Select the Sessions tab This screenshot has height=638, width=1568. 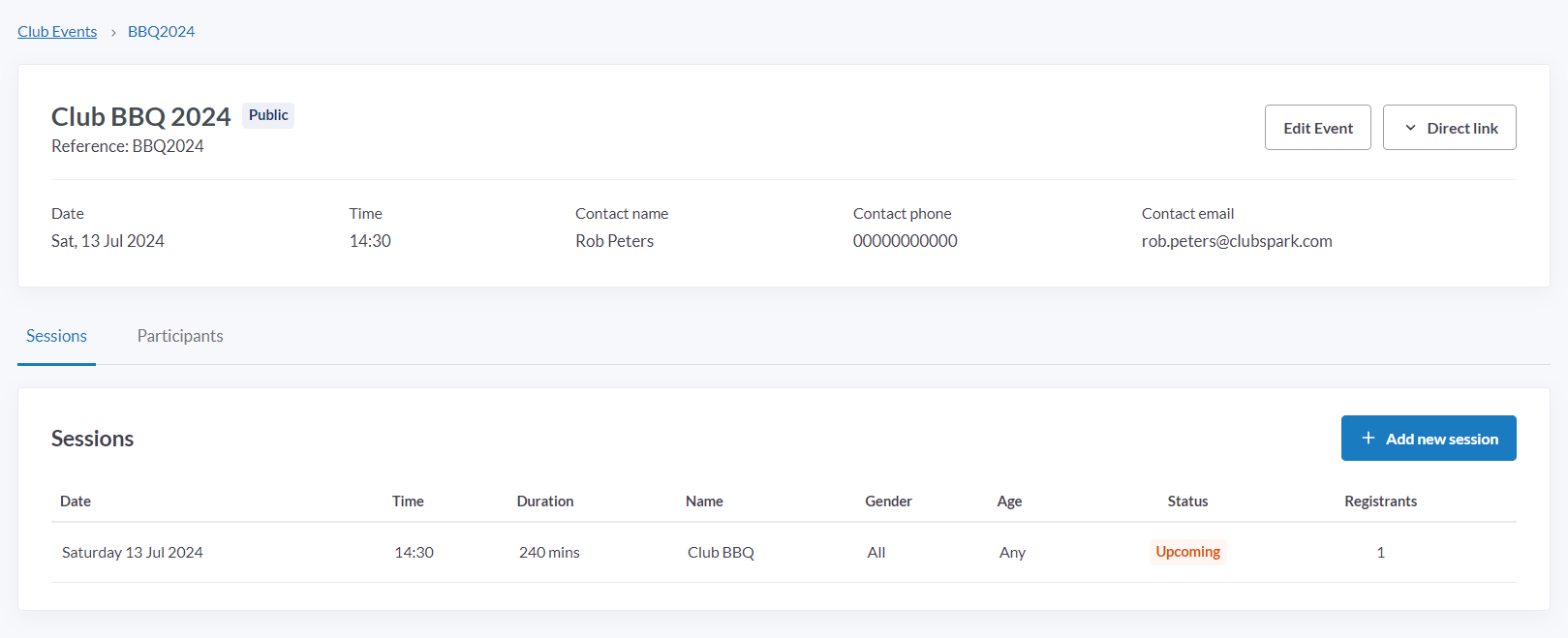tap(56, 336)
